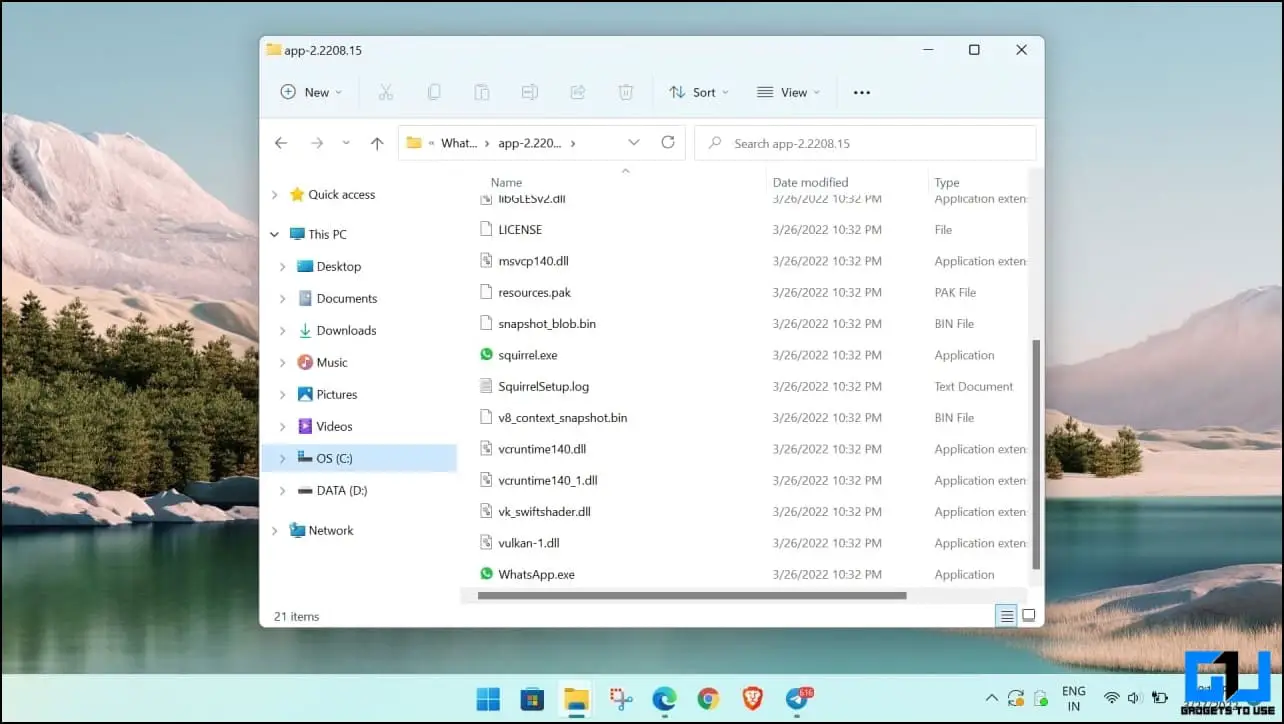1284x724 pixels.
Task: Click the horizontal scrollbar thumb
Action: [692, 595]
